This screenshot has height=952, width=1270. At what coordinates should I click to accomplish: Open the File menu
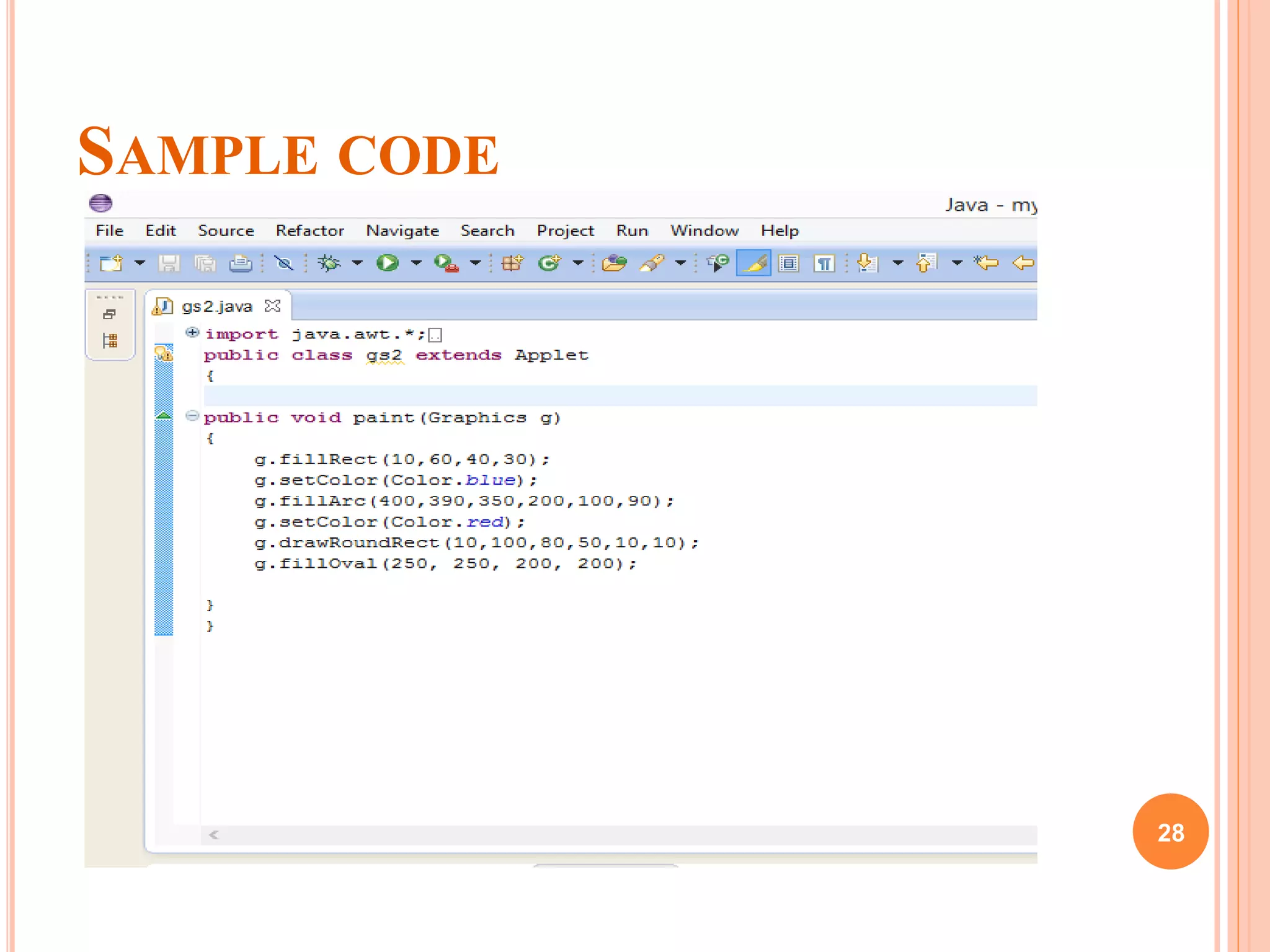point(110,231)
